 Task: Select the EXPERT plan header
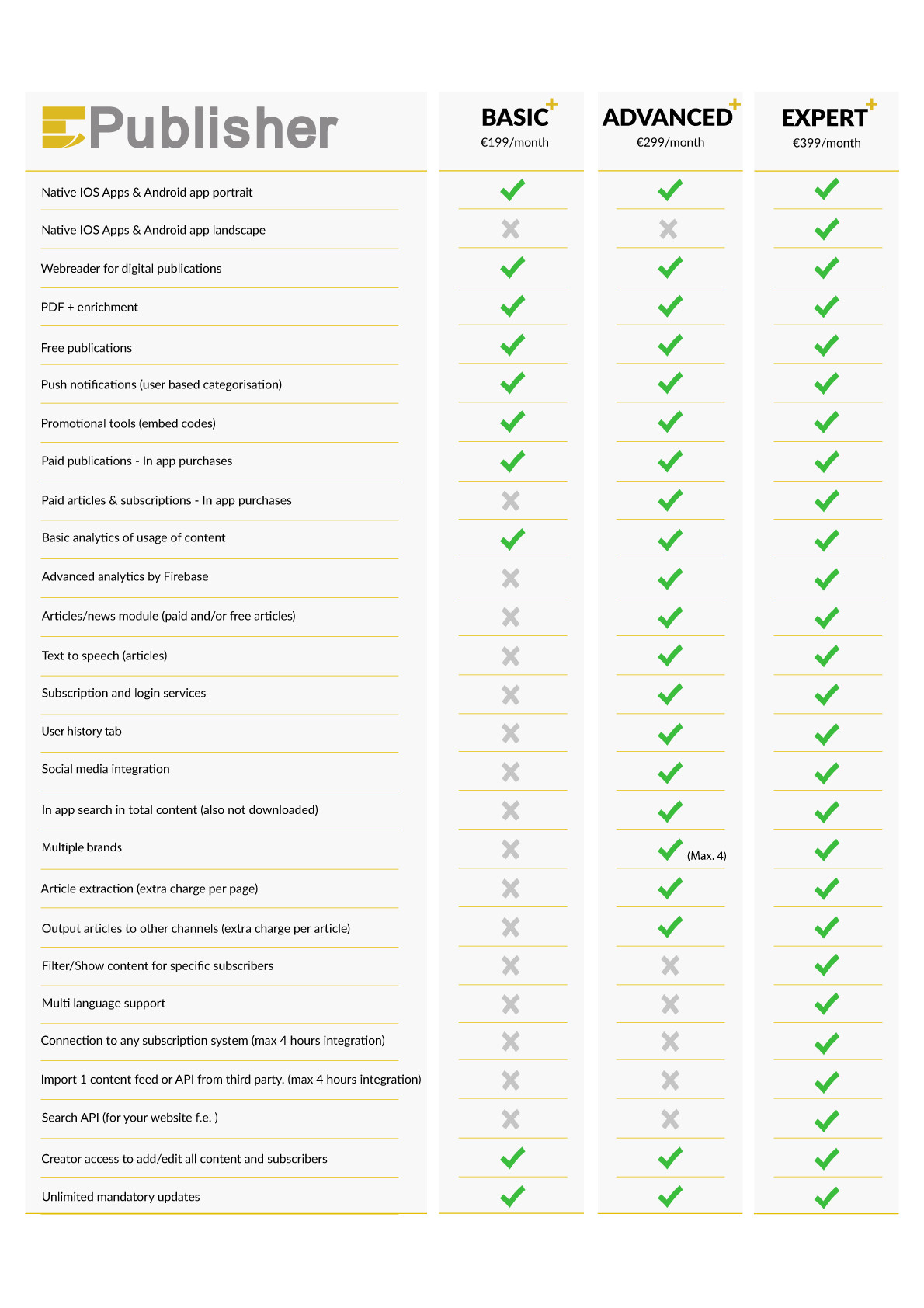(825, 118)
